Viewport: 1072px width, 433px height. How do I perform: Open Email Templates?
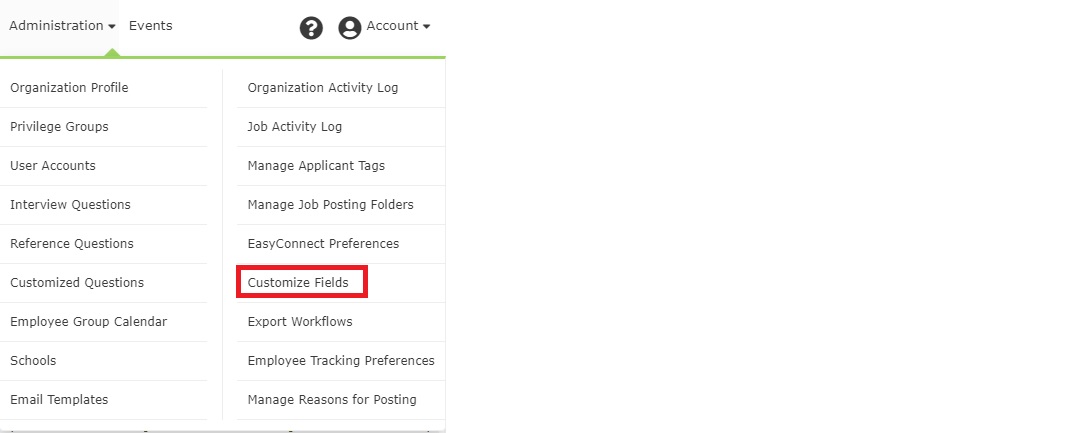pyautogui.click(x=59, y=400)
